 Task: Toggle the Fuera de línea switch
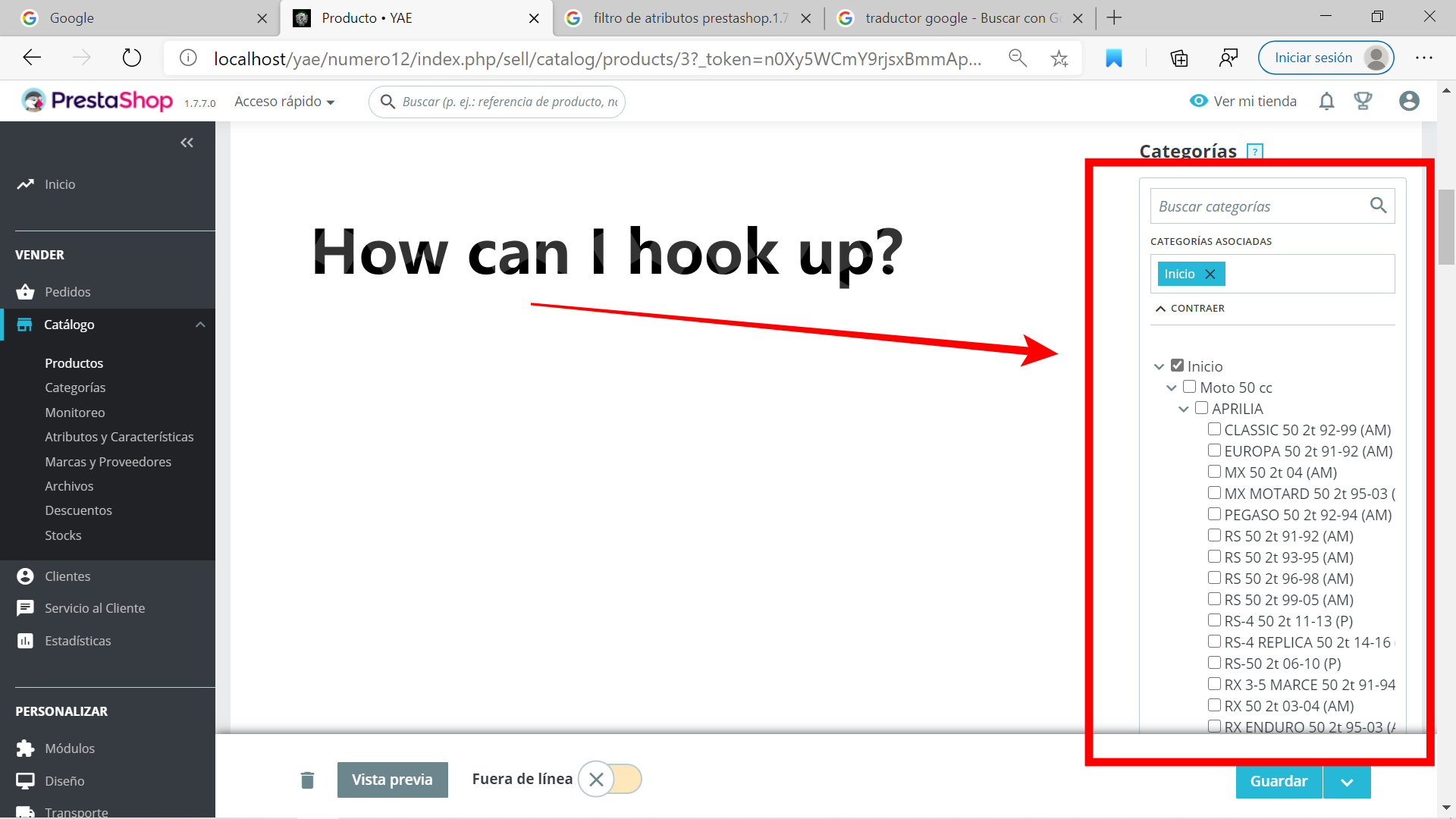point(610,779)
